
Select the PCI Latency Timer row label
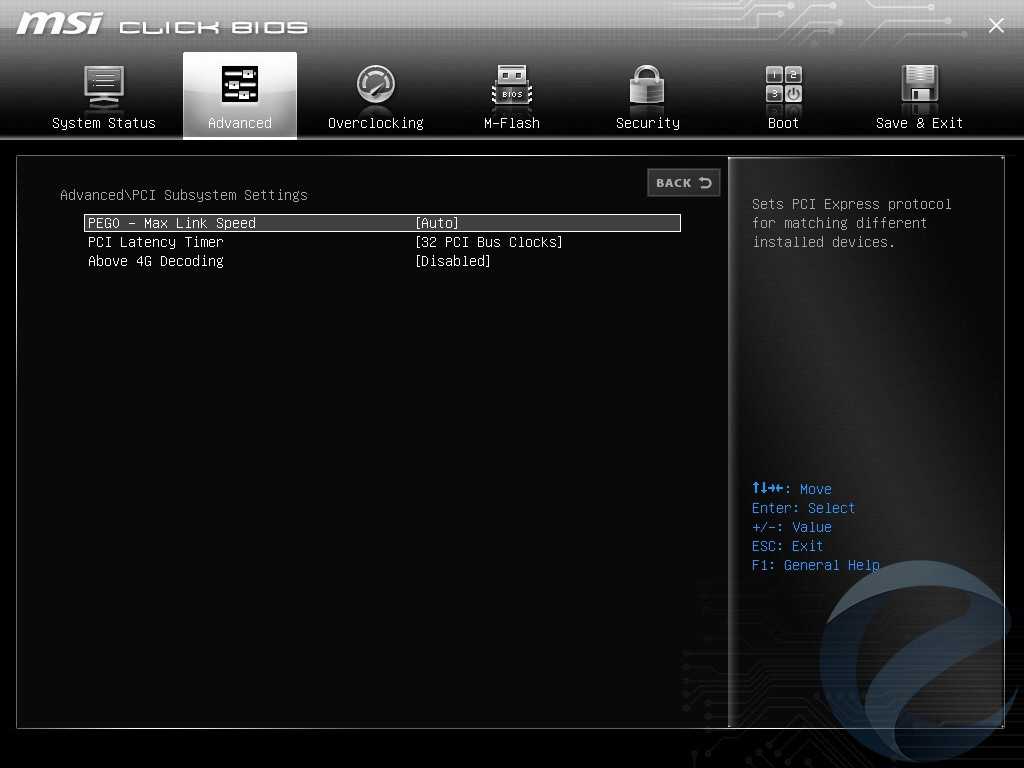[x=155, y=242]
